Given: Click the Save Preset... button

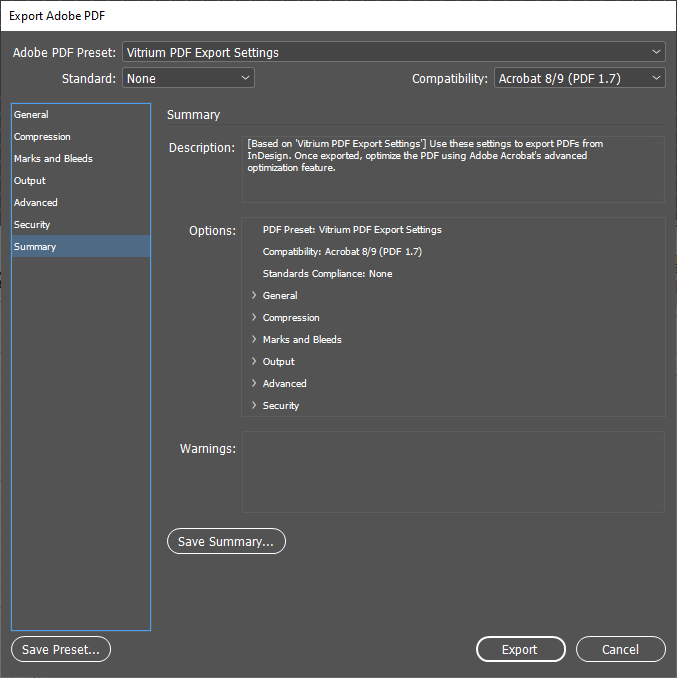Looking at the screenshot, I should click(x=61, y=649).
